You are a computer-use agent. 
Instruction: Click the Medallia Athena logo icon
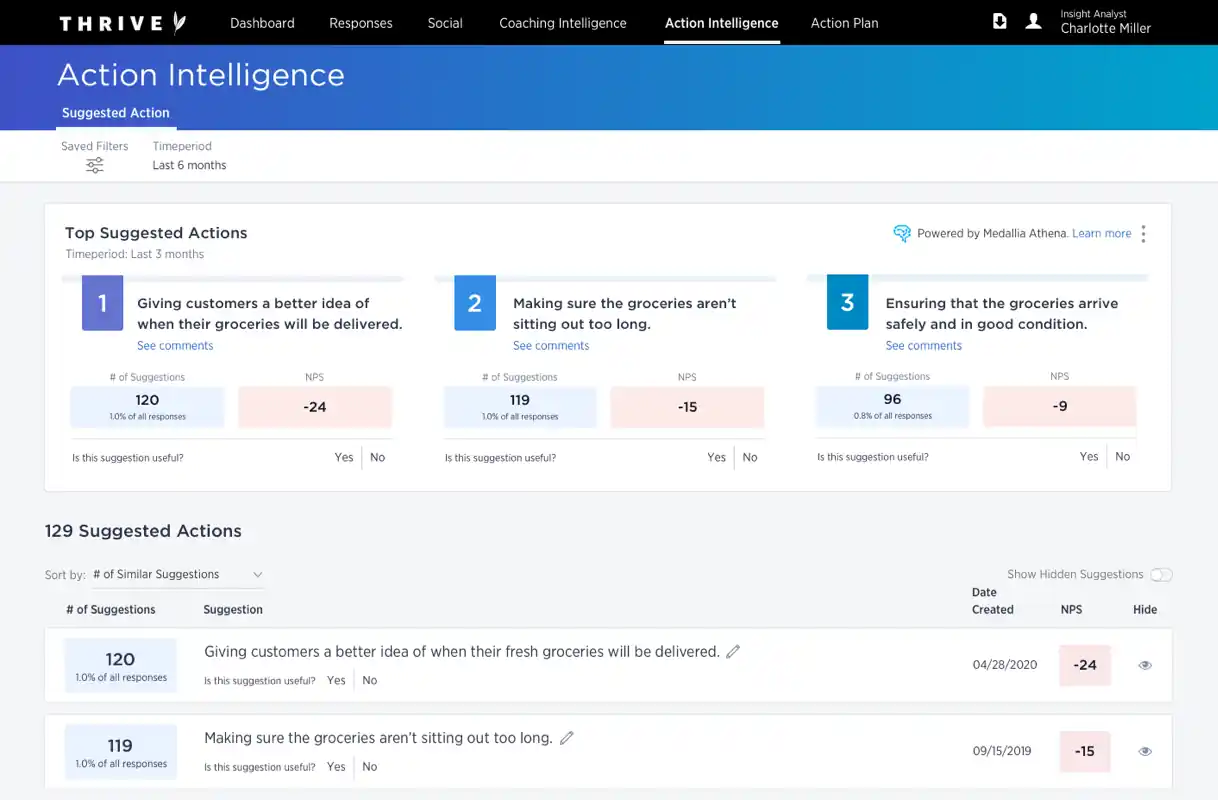coord(901,234)
